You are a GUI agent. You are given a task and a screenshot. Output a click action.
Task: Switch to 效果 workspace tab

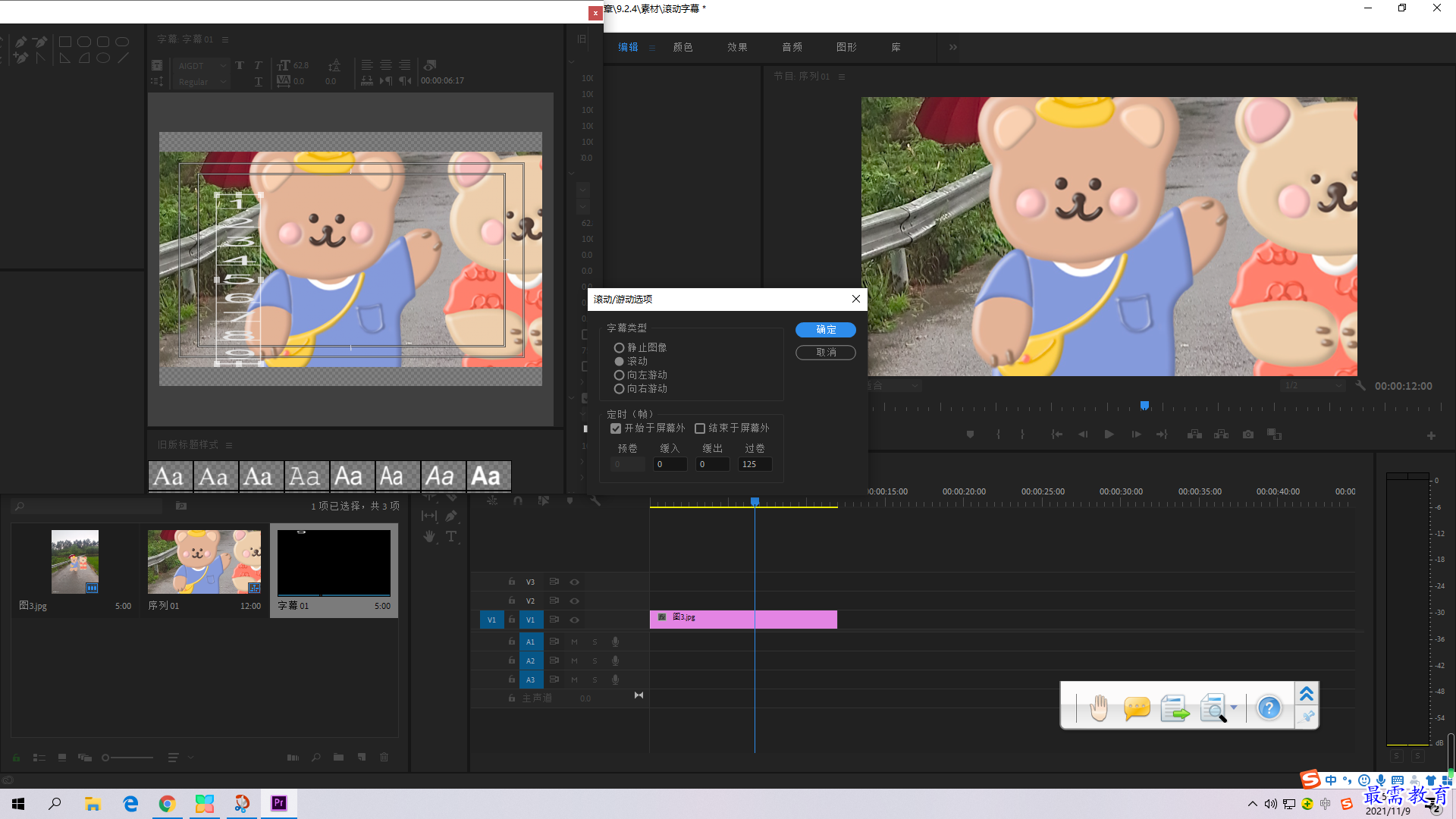click(737, 47)
